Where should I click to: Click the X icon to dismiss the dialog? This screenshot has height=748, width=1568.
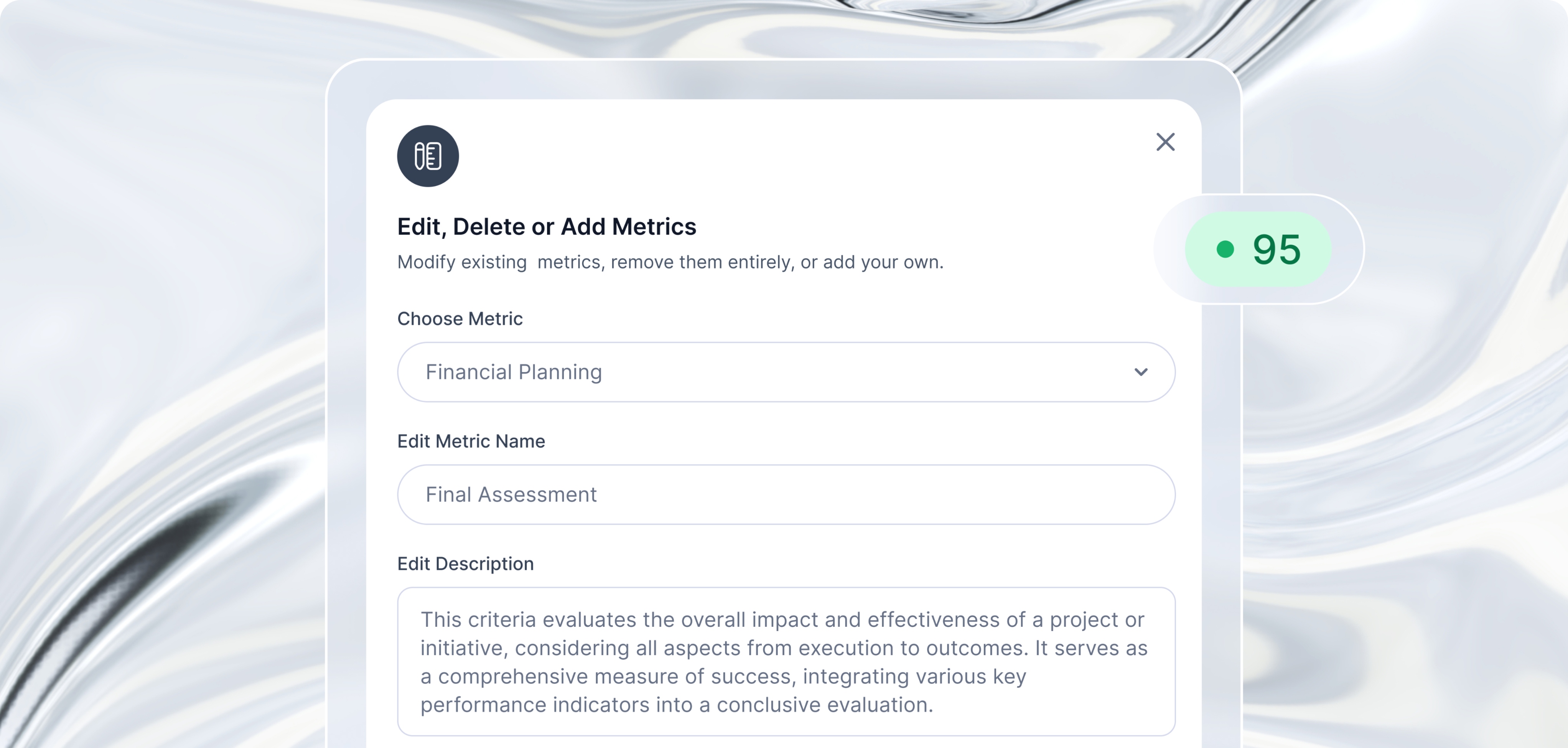1166,142
